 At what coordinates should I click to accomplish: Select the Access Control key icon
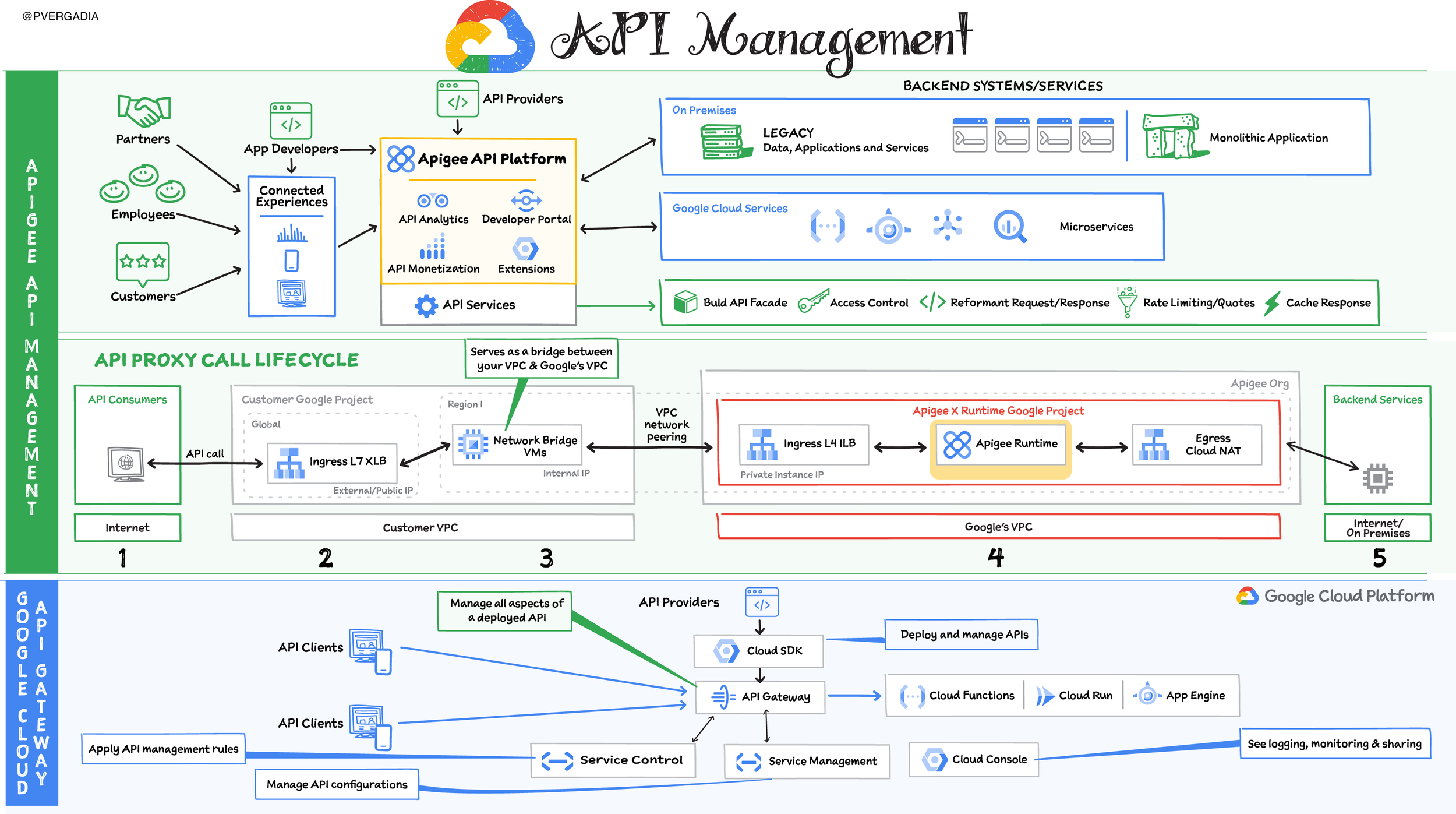813,301
